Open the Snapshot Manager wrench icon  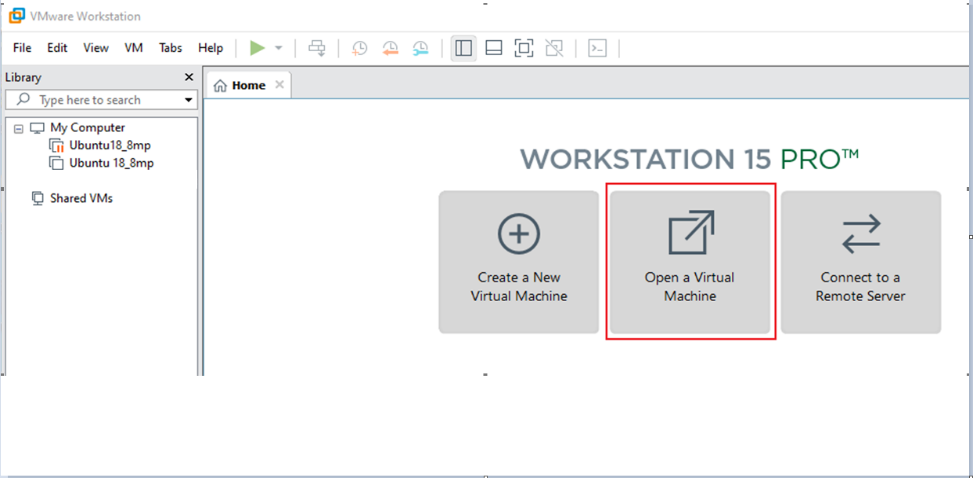[x=420, y=48]
